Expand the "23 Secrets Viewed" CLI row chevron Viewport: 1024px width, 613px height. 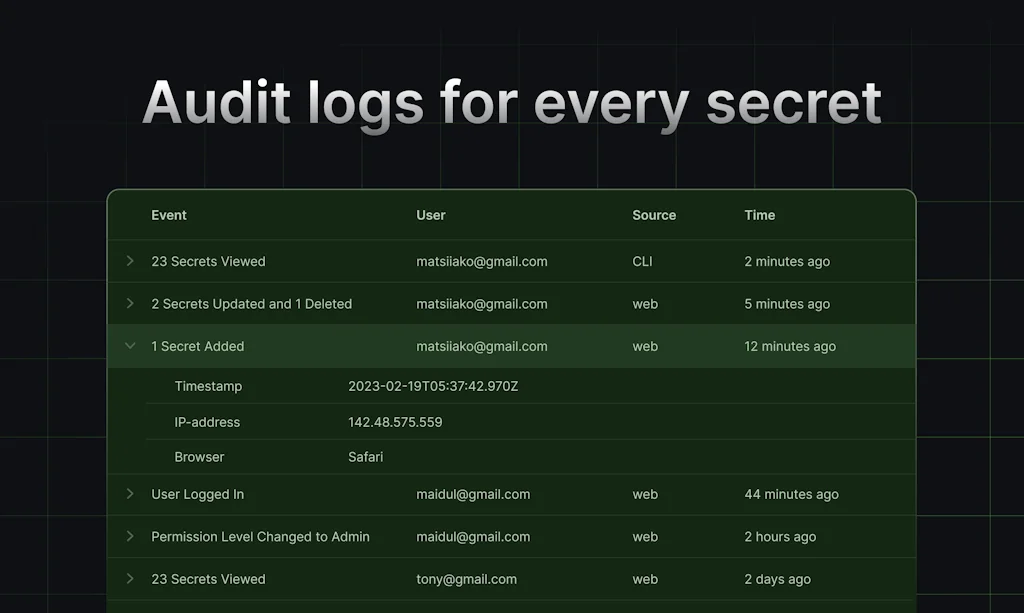(130, 261)
